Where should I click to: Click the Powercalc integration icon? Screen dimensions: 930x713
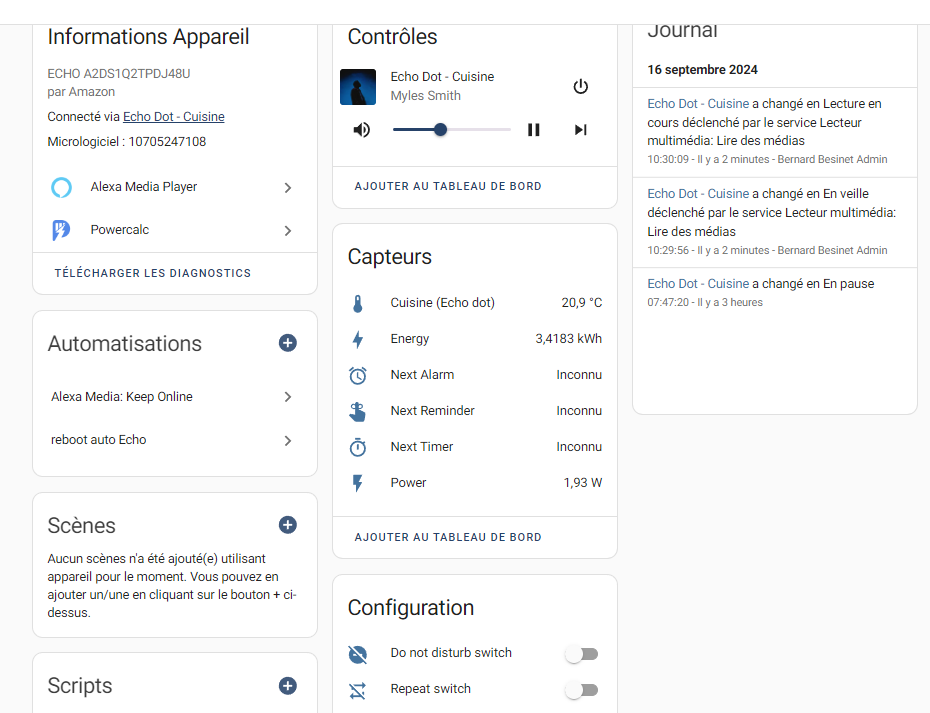[x=62, y=230]
